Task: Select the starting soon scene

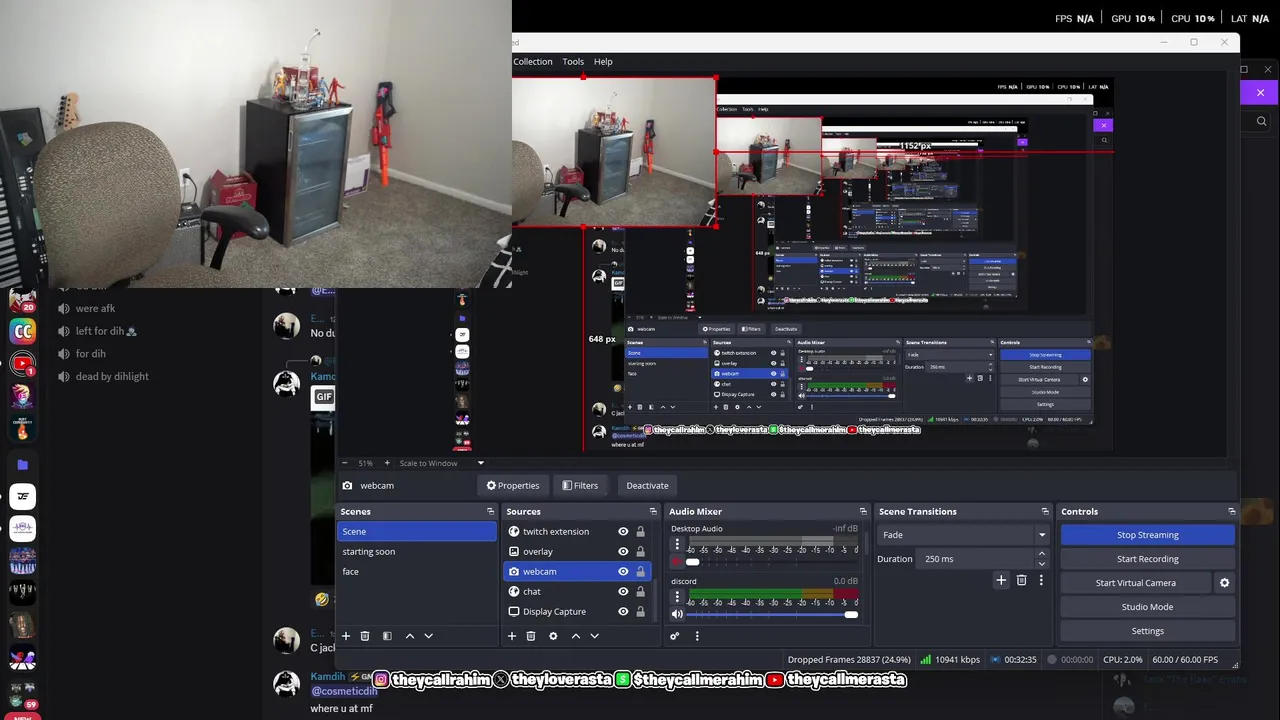Action: (x=417, y=552)
